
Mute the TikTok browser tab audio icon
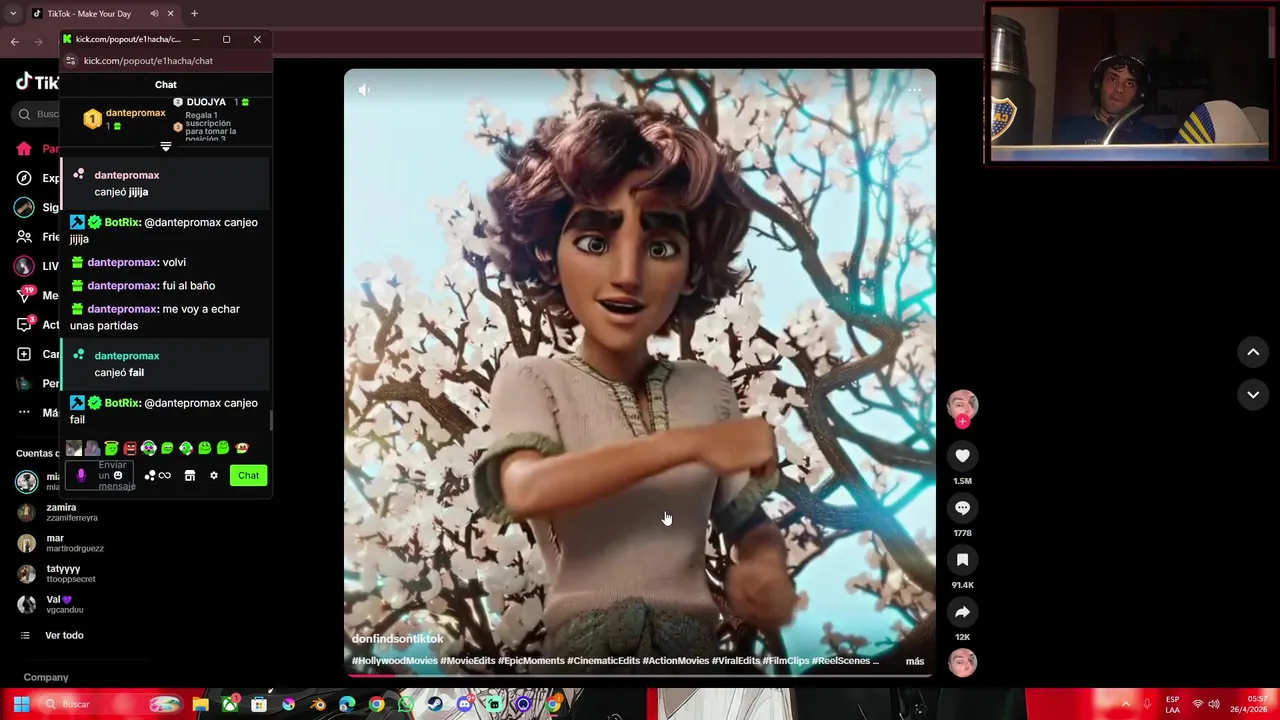pyautogui.click(x=154, y=14)
